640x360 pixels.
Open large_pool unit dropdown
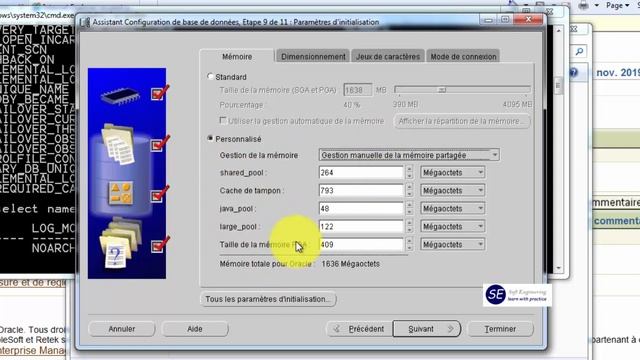(x=453, y=227)
